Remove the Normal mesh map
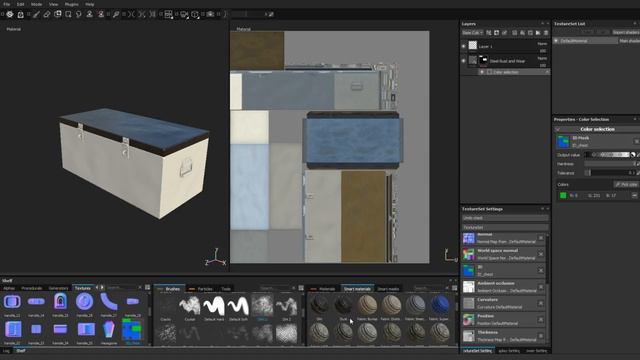Image resolution: width=640 pixels, height=360 pixels. point(541,238)
